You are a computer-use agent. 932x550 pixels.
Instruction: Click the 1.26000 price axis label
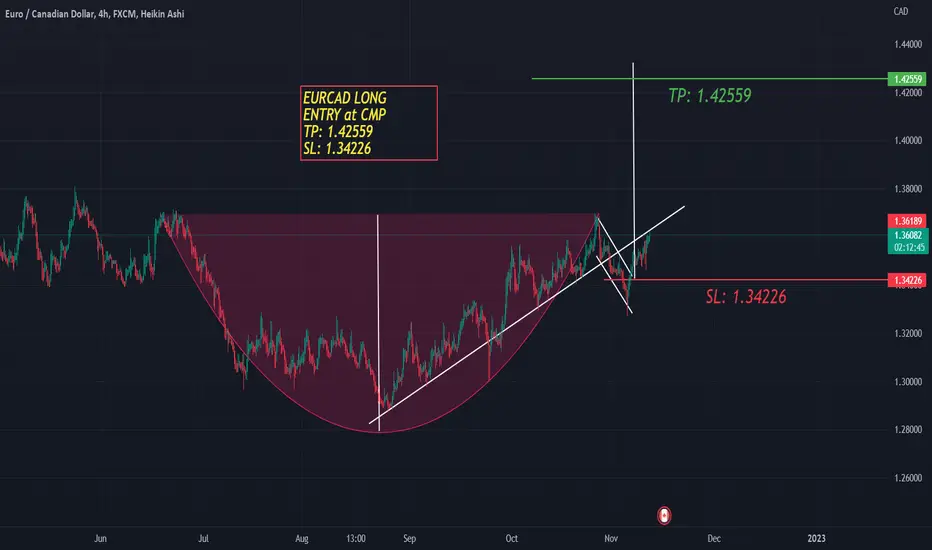(908, 478)
